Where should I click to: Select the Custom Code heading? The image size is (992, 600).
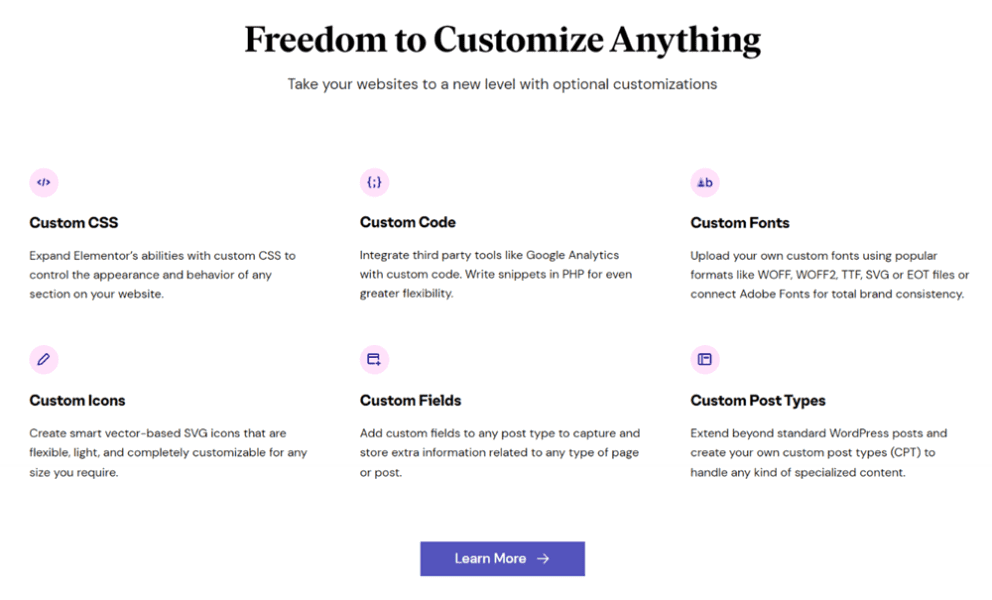click(408, 222)
